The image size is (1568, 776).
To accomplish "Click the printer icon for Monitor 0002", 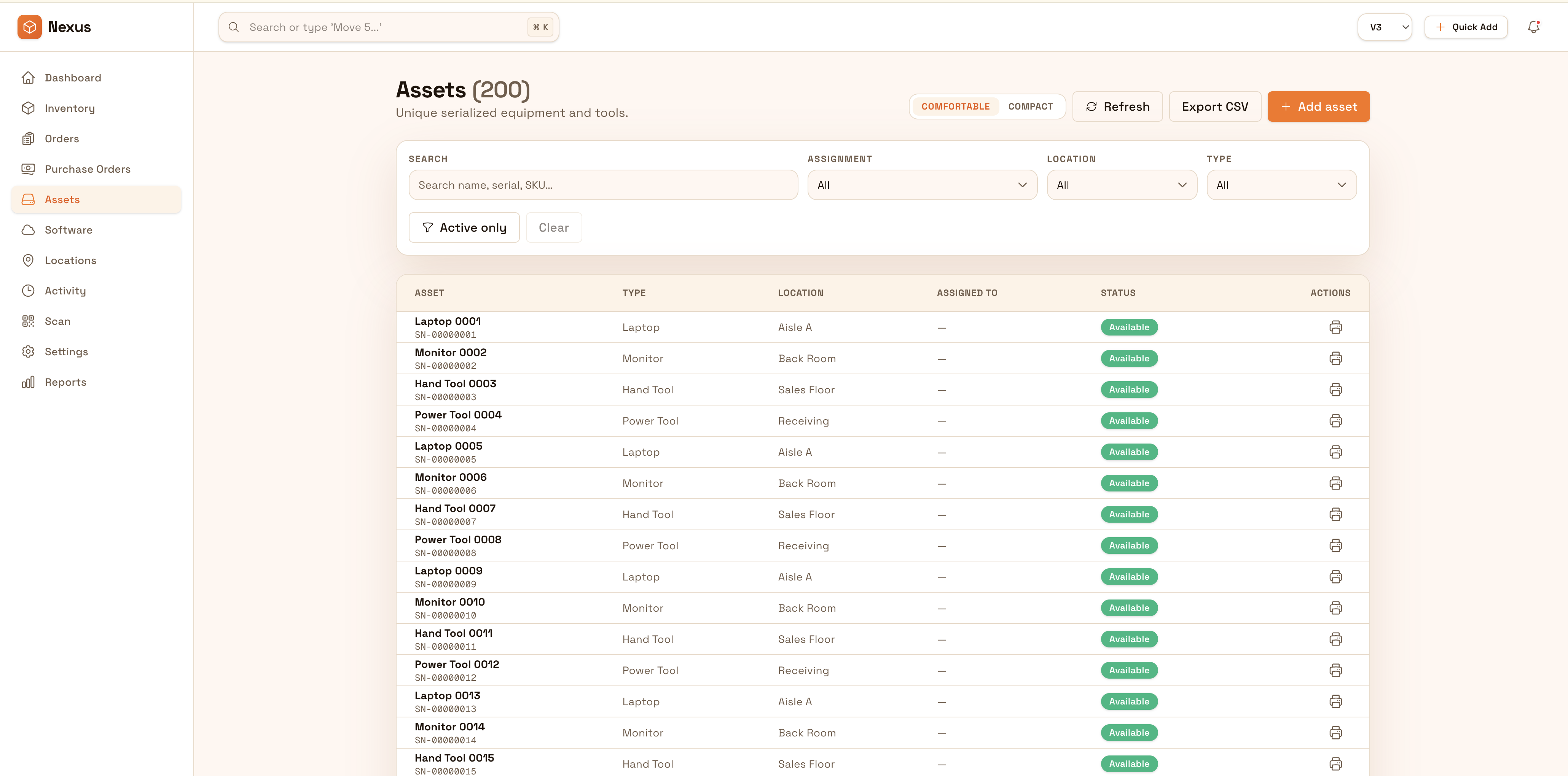I will tap(1335, 358).
